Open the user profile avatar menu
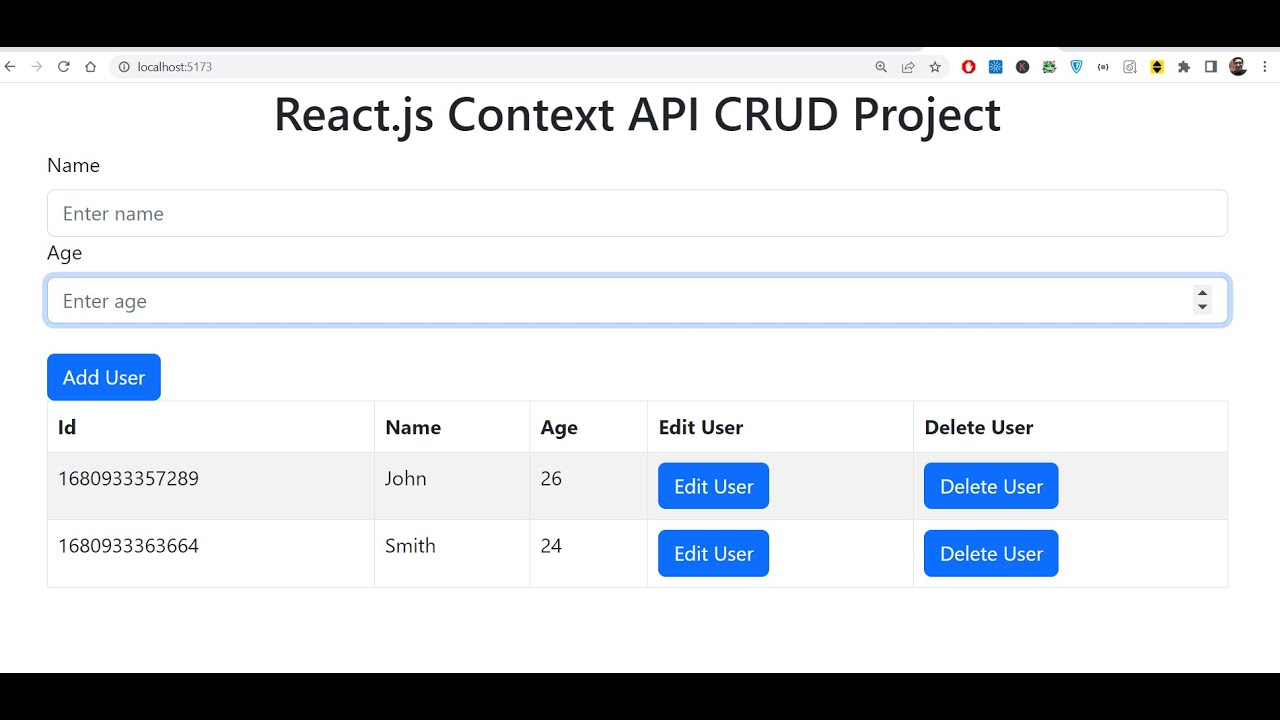Viewport: 1280px width, 720px height. [1238, 67]
